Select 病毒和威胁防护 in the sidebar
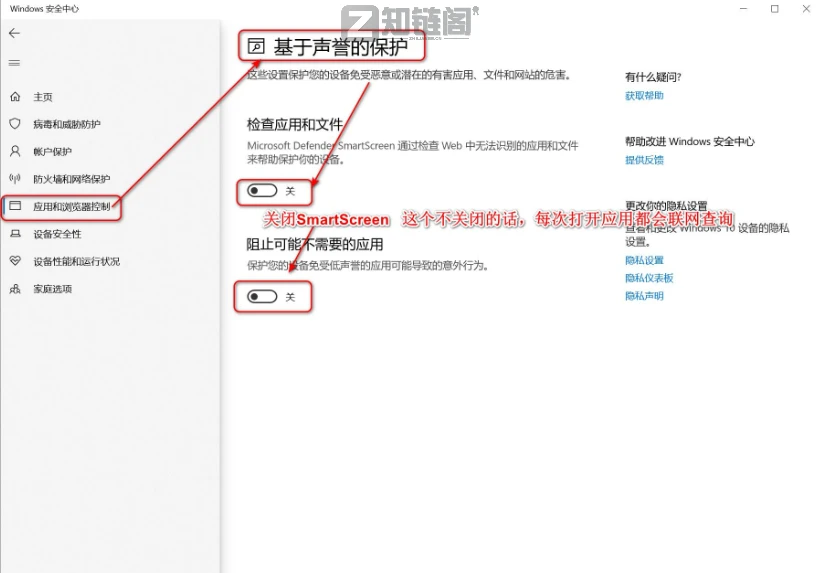 coord(67,124)
